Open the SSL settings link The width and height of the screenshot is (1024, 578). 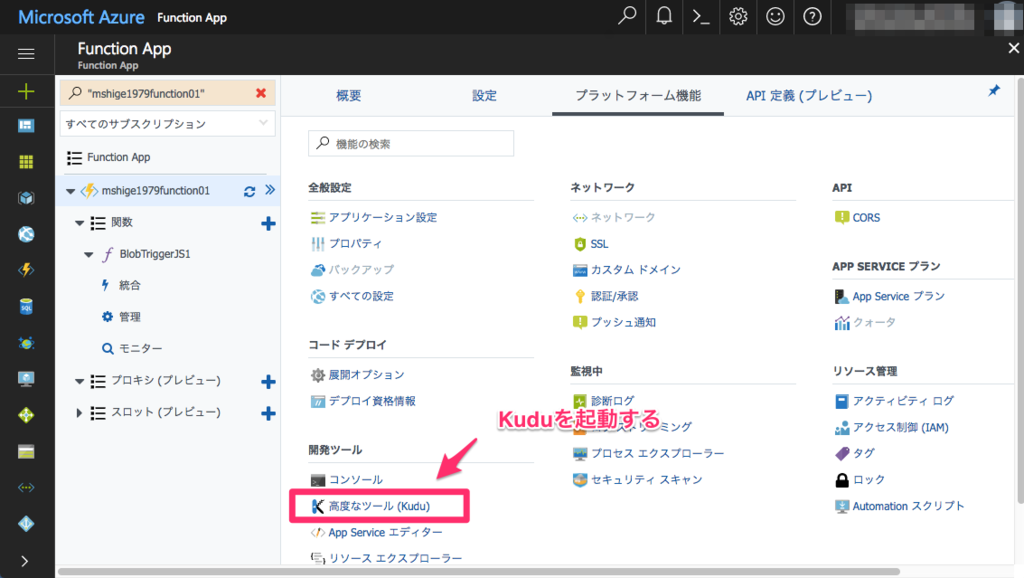tap(600, 244)
